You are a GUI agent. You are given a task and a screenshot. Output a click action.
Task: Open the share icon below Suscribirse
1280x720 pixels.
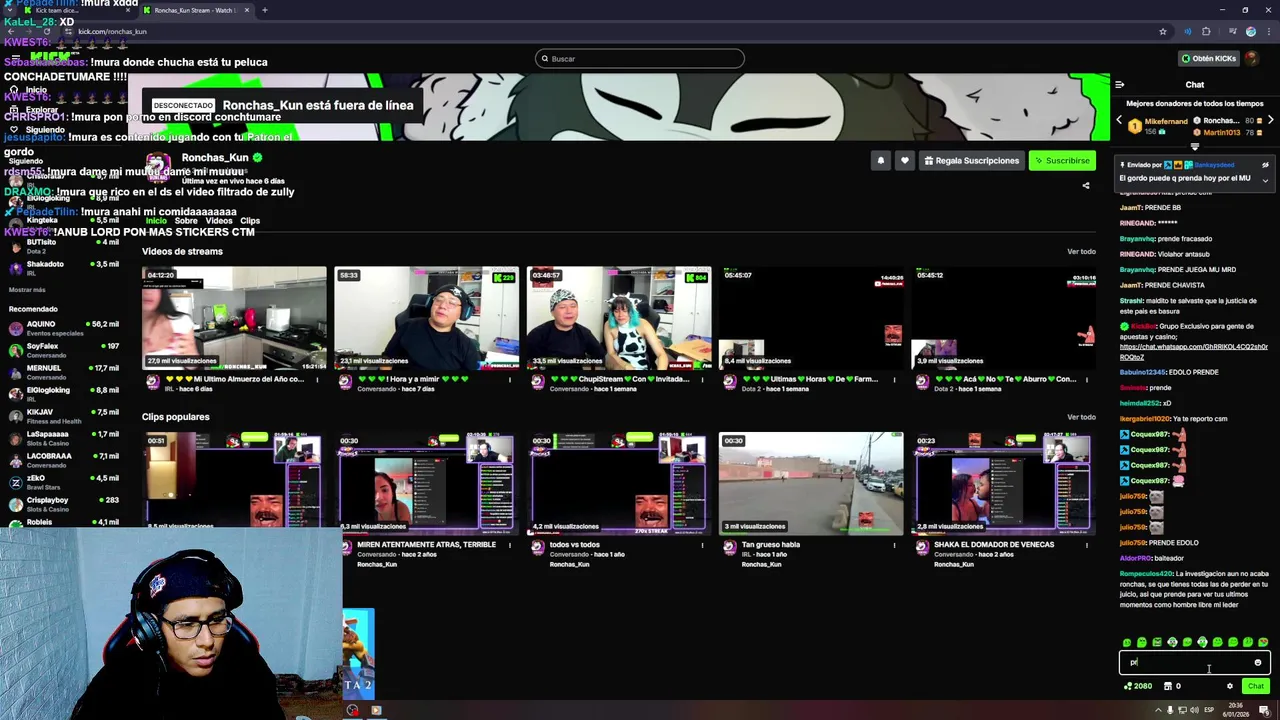click(x=1086, y=185)
